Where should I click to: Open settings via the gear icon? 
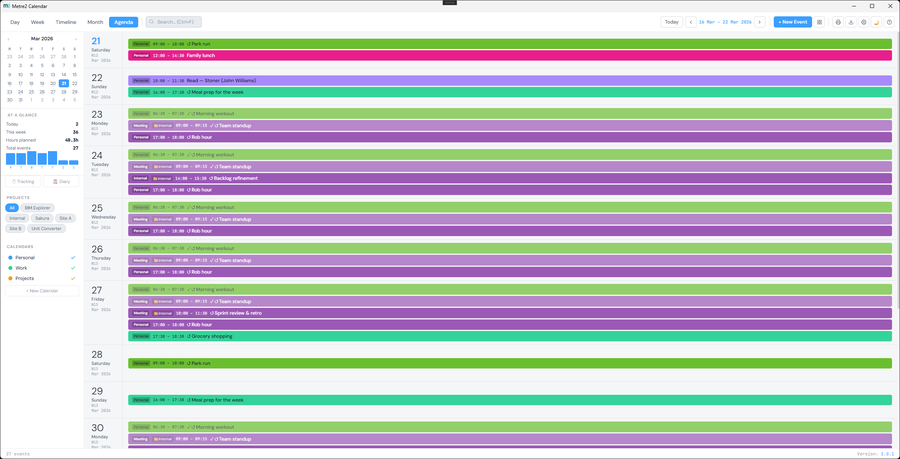coord(864,22)
